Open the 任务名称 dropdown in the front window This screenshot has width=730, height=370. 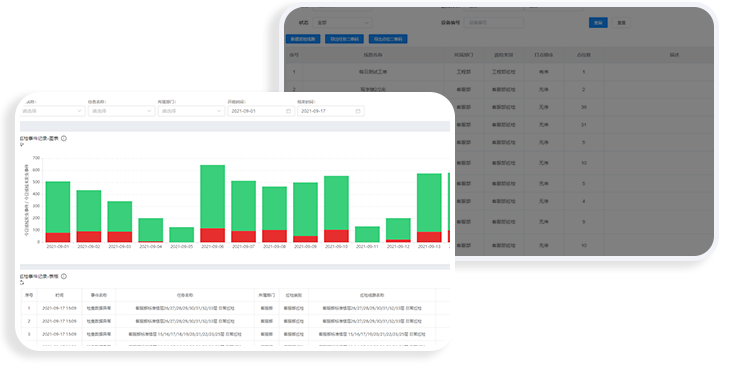[x=121, y=111]
